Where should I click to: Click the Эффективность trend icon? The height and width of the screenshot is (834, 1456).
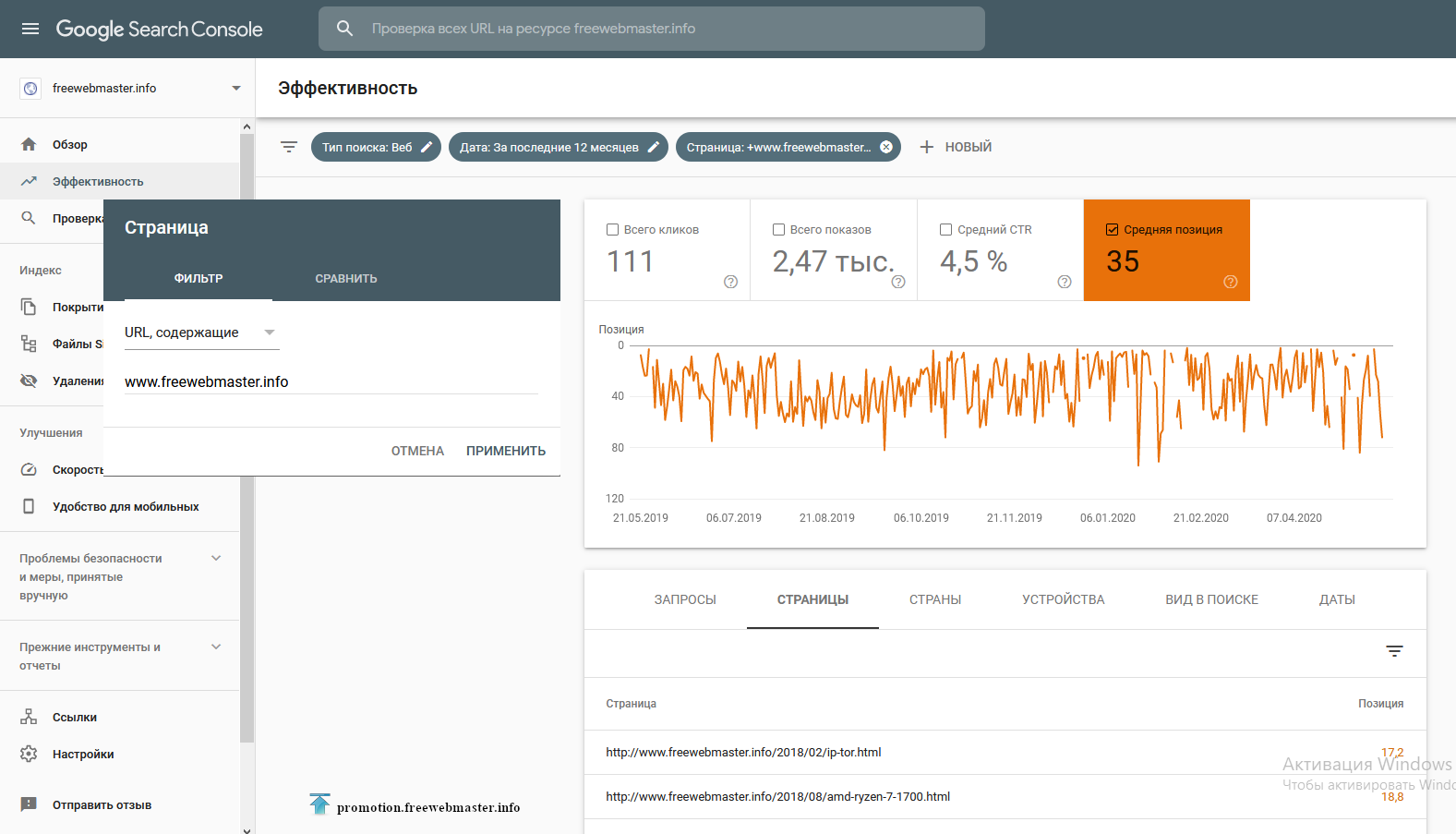coord(29,181)
